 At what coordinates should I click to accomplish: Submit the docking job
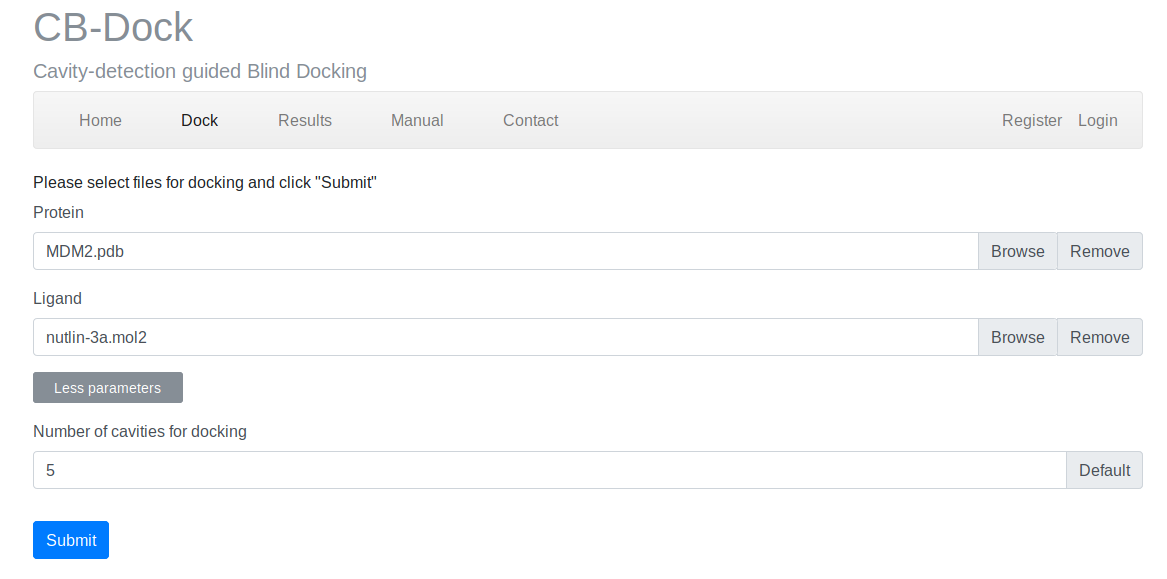(x=70, y=539)
